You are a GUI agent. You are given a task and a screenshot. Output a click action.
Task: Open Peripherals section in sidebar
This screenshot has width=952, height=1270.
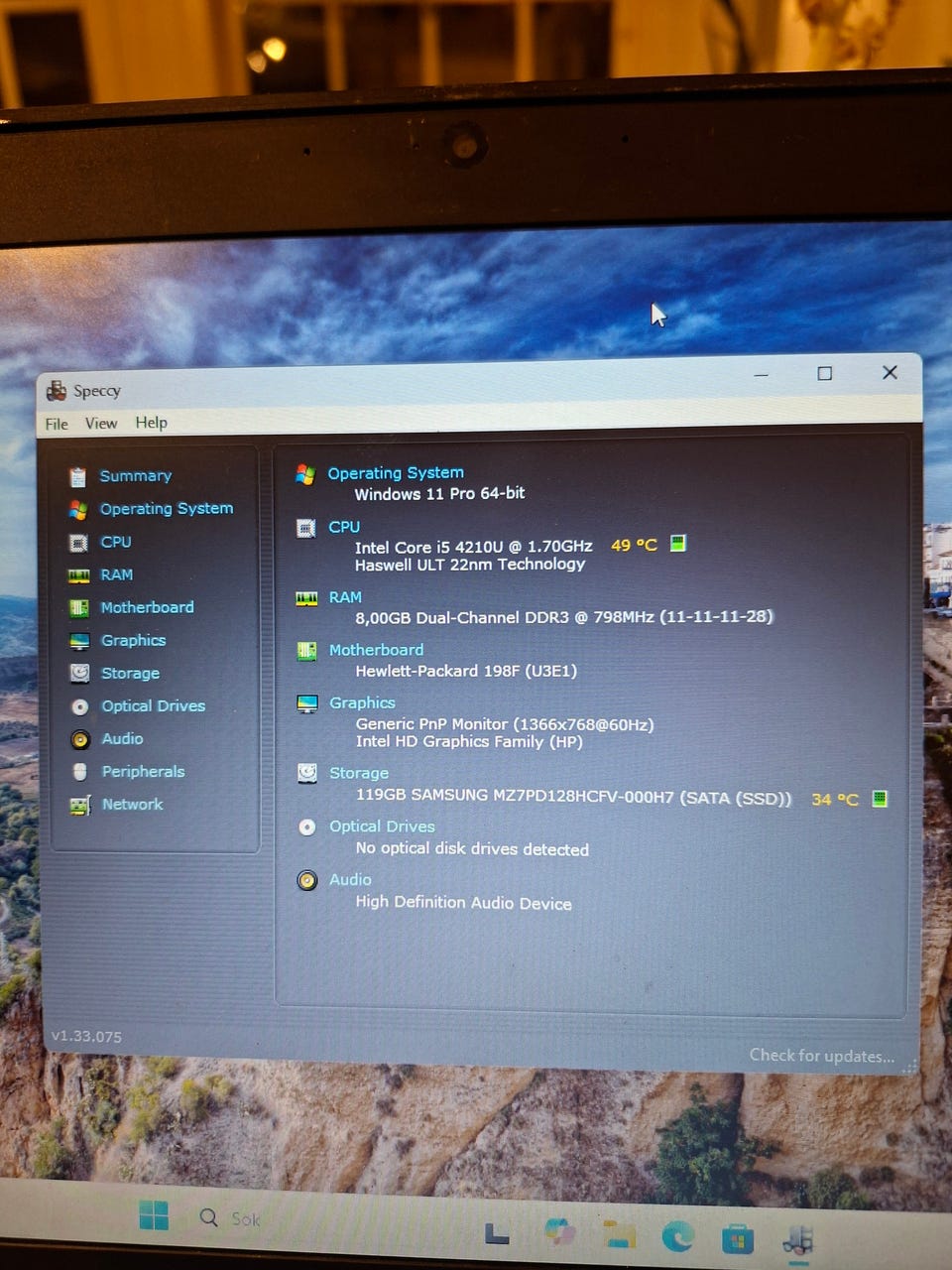(x=143, y=771)
